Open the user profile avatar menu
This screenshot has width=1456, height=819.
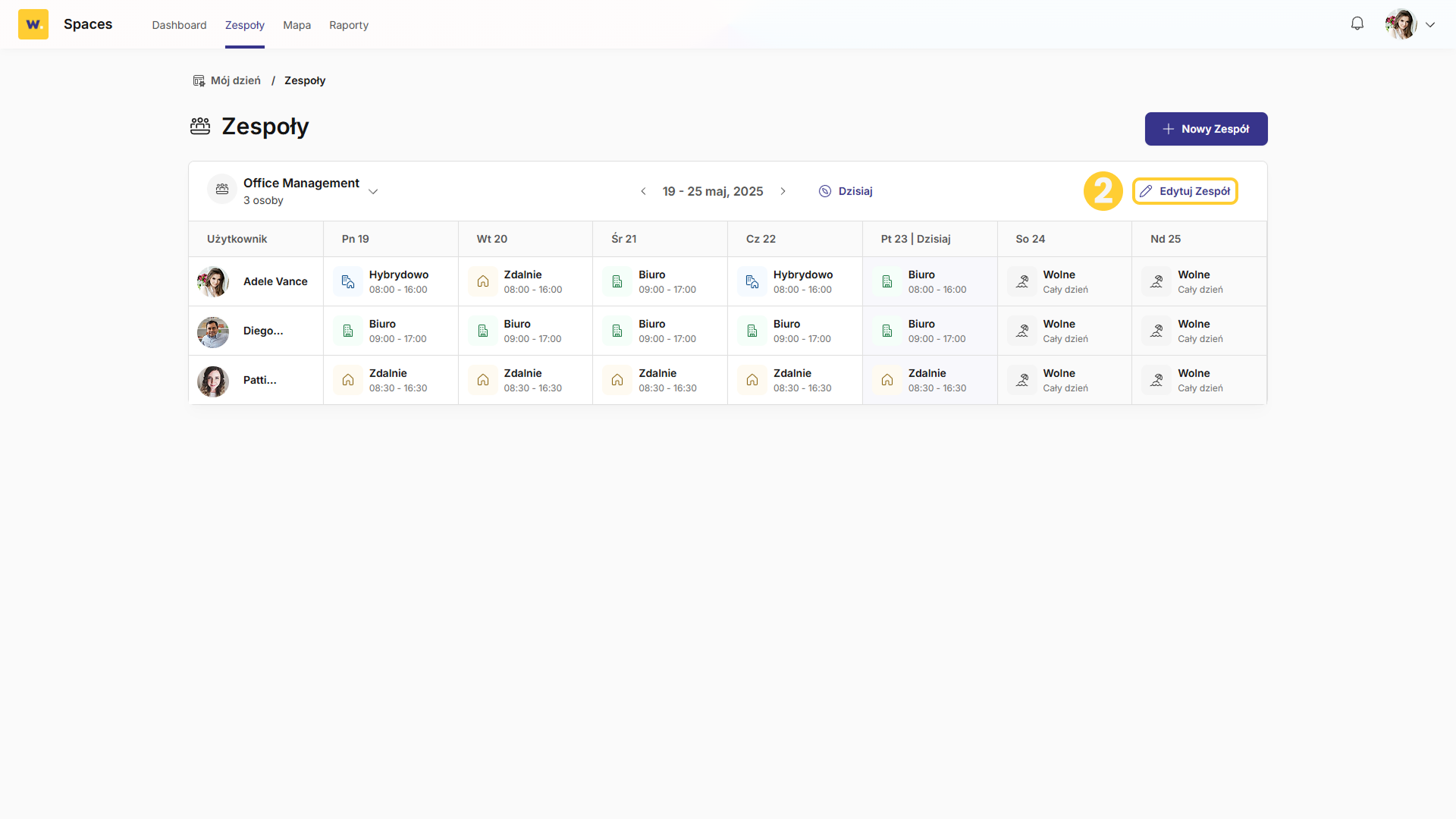point(1401,24)
